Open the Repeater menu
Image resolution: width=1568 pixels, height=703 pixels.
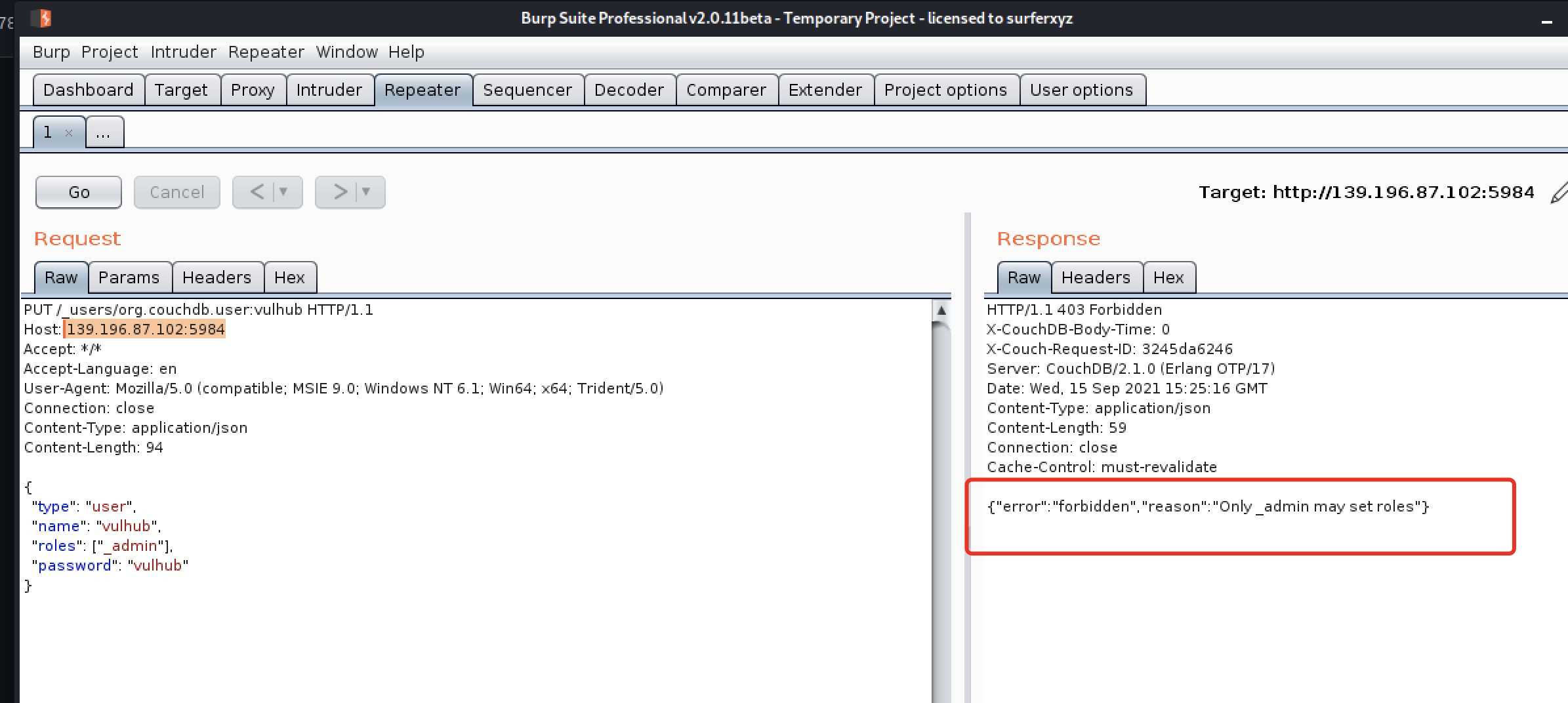pos(266,52)
